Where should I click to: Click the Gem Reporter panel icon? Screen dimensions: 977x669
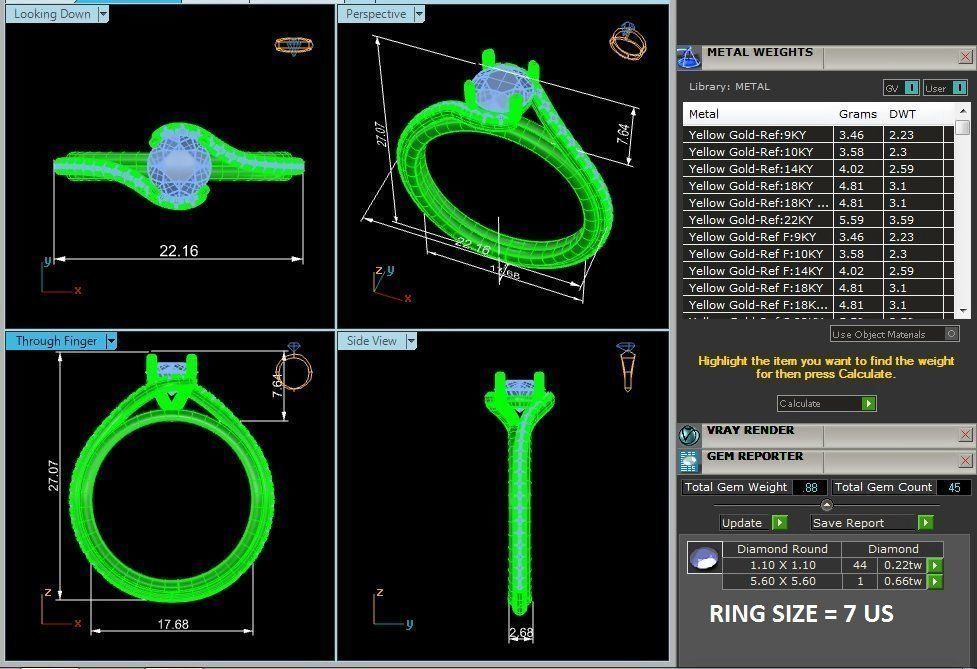tap(689, 461)
